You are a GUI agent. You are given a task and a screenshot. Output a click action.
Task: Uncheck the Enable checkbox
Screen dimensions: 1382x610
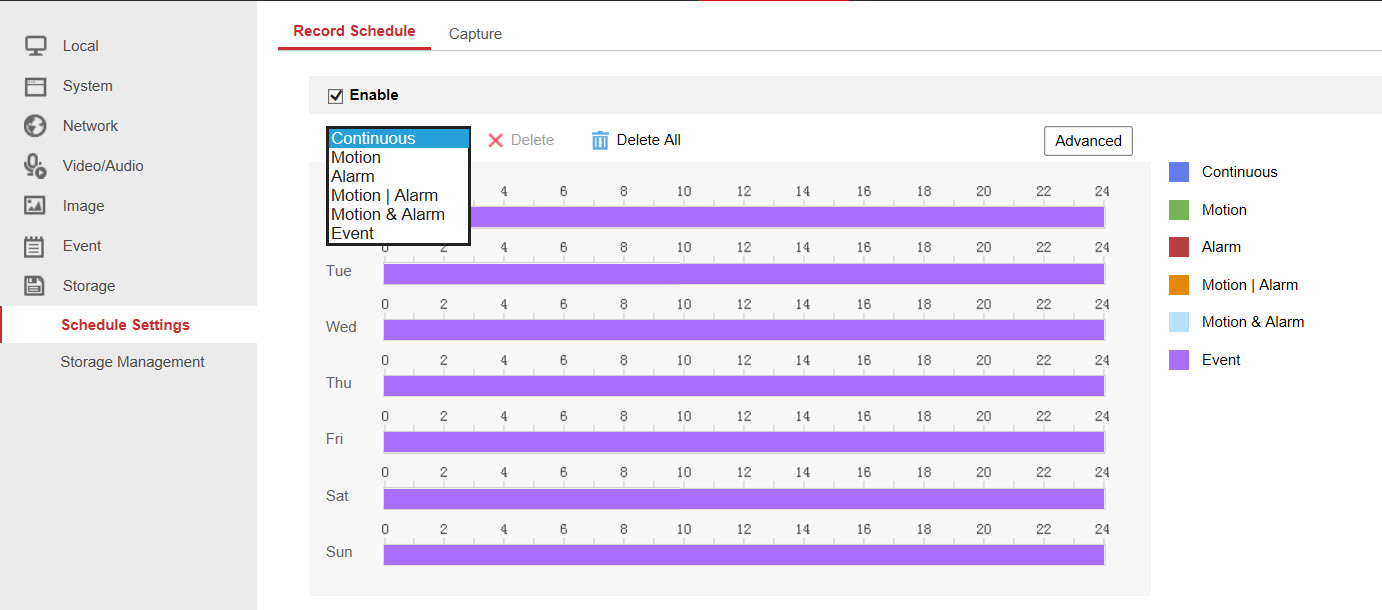point(336,96)
